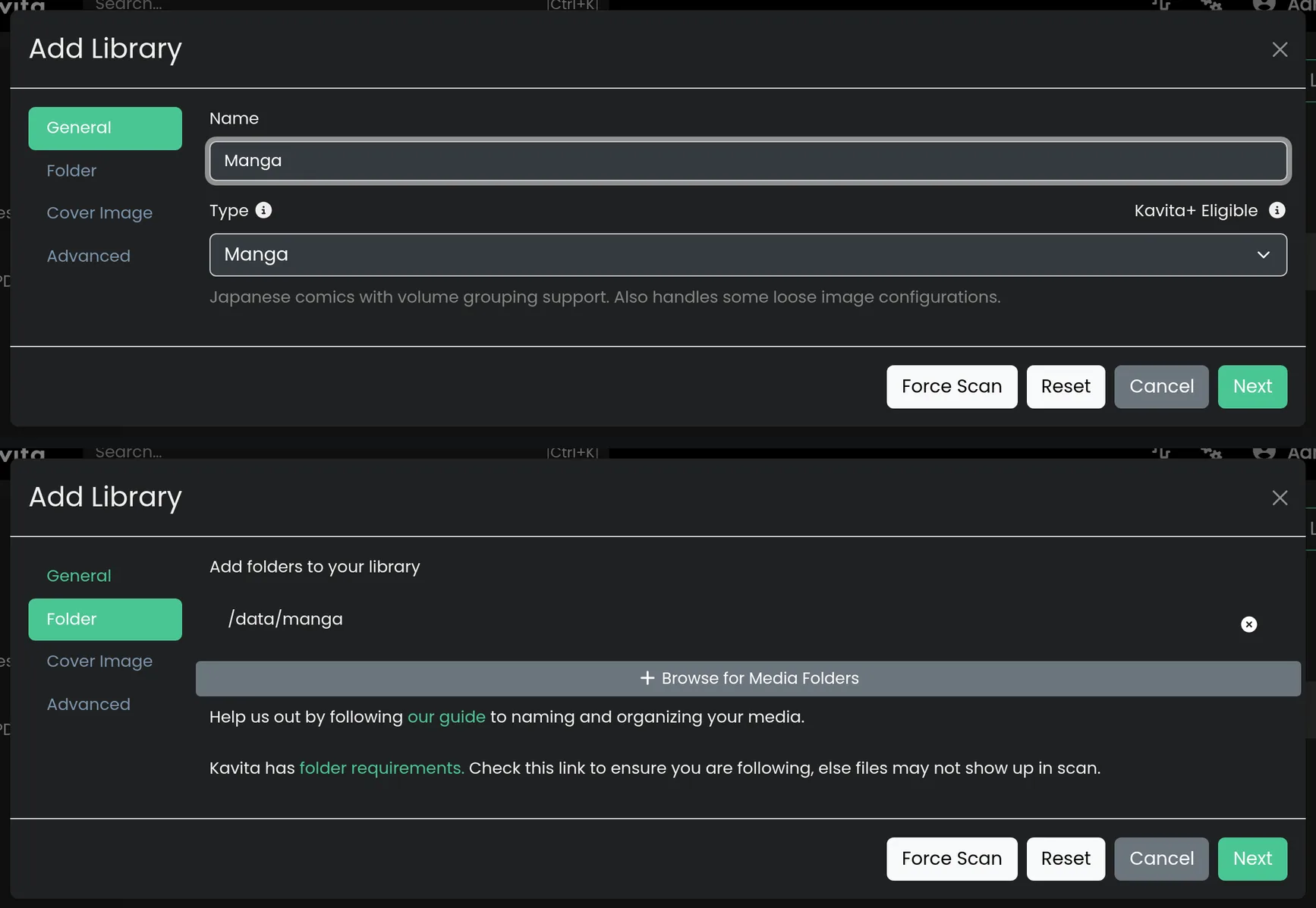Click the Kavita+ Eligible info icon

(x=1277, y=210)
